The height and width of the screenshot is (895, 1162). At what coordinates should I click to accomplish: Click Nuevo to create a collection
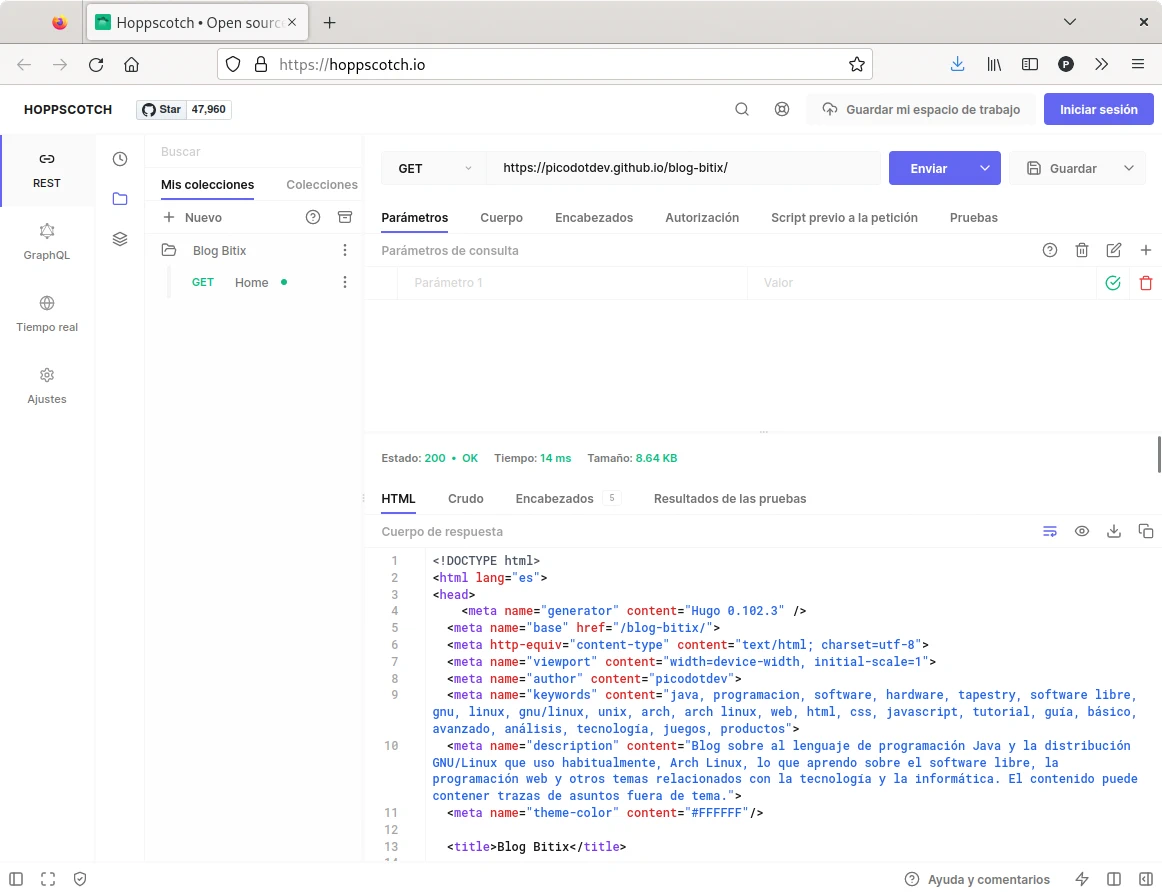[x=193, y=218]
